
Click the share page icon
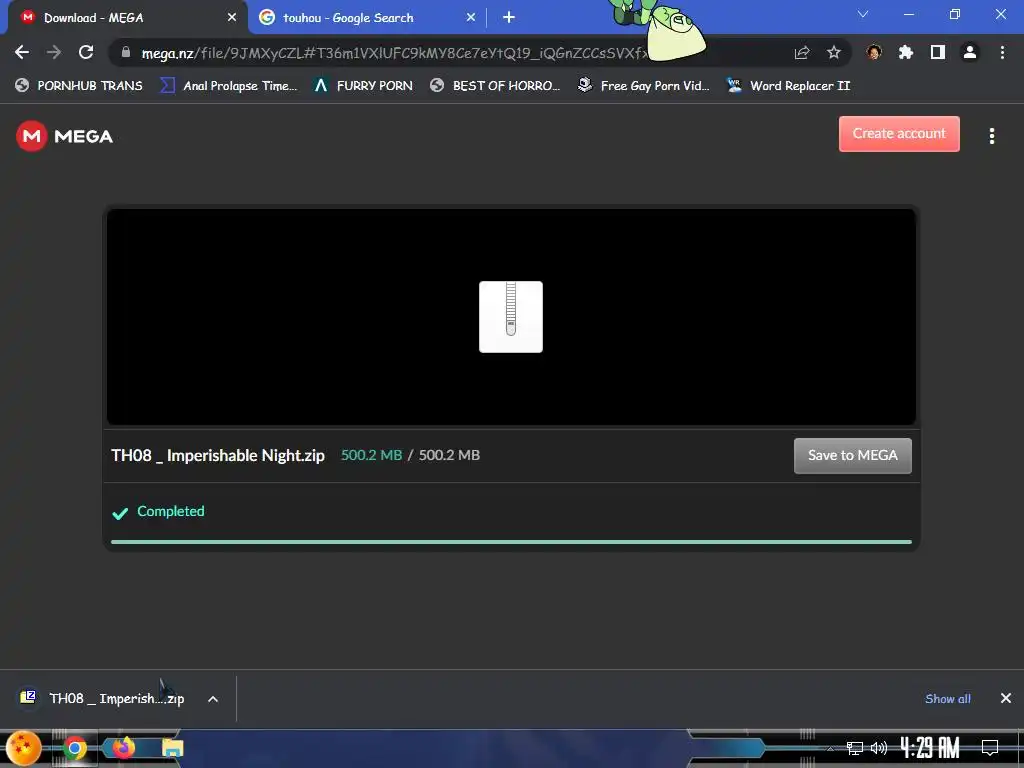pos(802,52)
